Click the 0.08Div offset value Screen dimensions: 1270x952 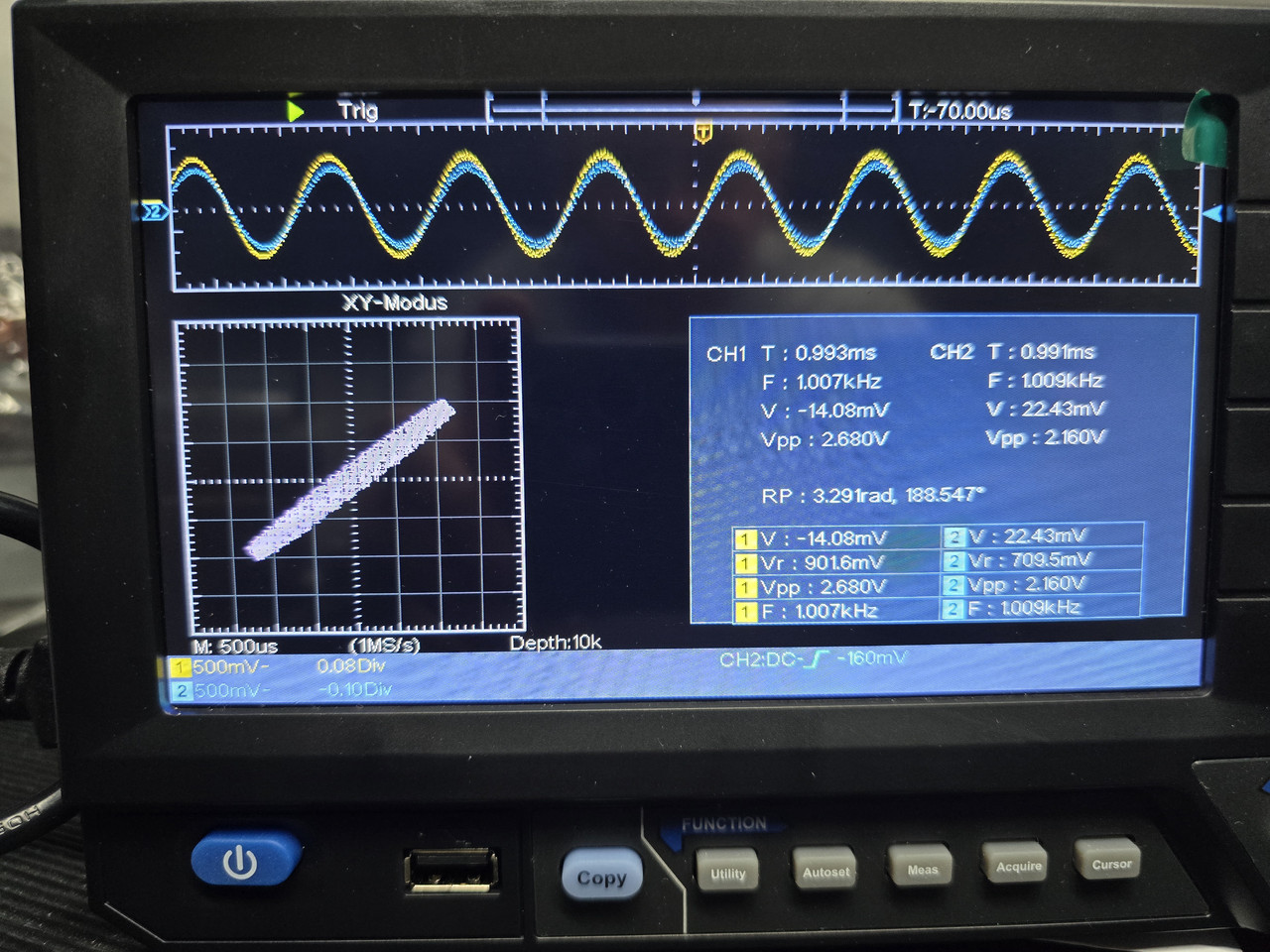coord(350,666)
